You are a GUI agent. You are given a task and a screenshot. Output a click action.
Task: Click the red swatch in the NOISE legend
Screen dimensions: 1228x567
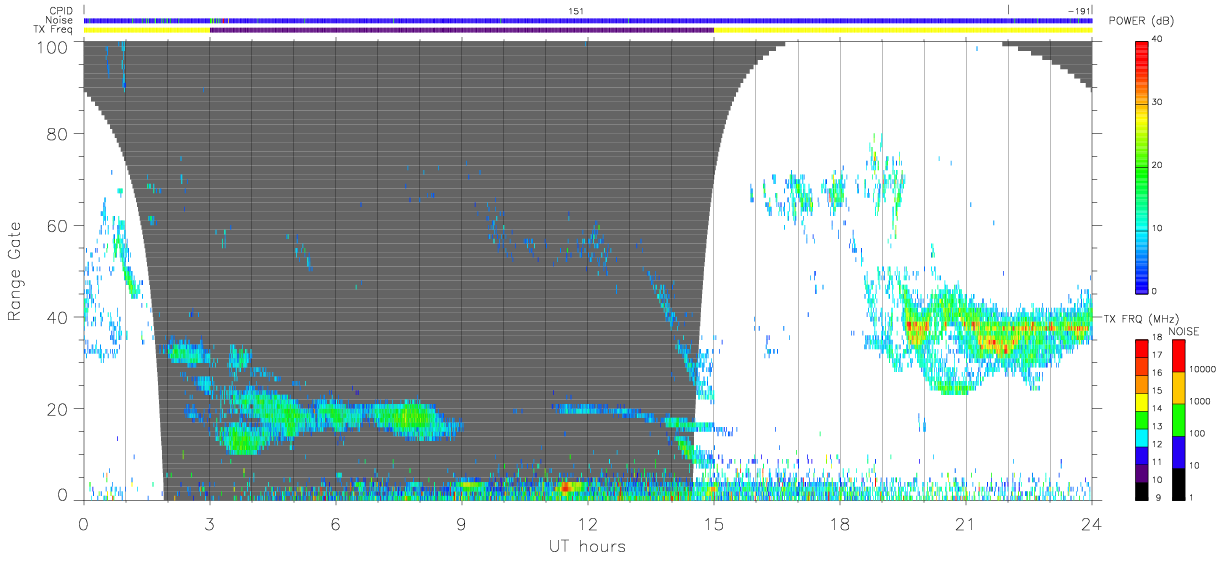(x=1178, y=355)
